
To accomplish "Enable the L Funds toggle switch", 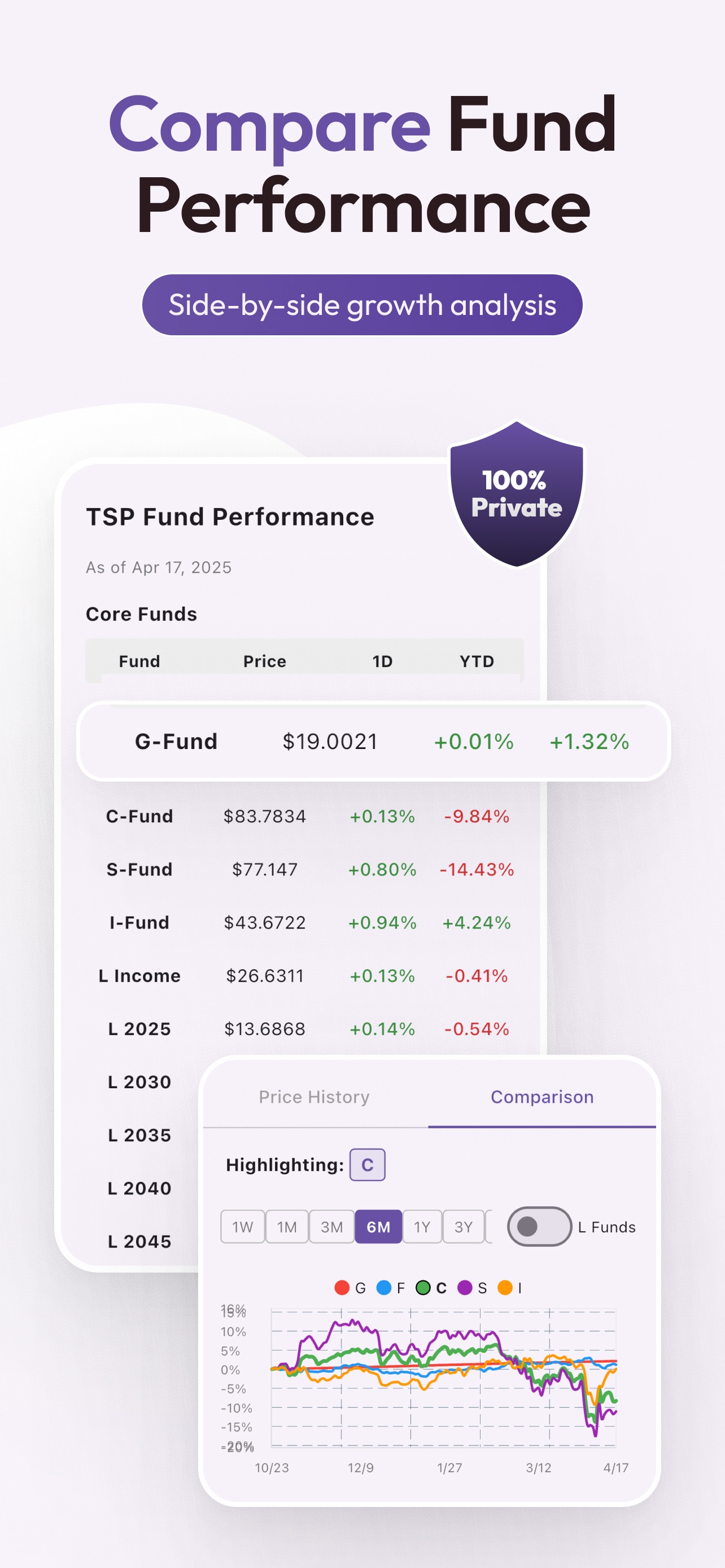I will coord(539,1227).
